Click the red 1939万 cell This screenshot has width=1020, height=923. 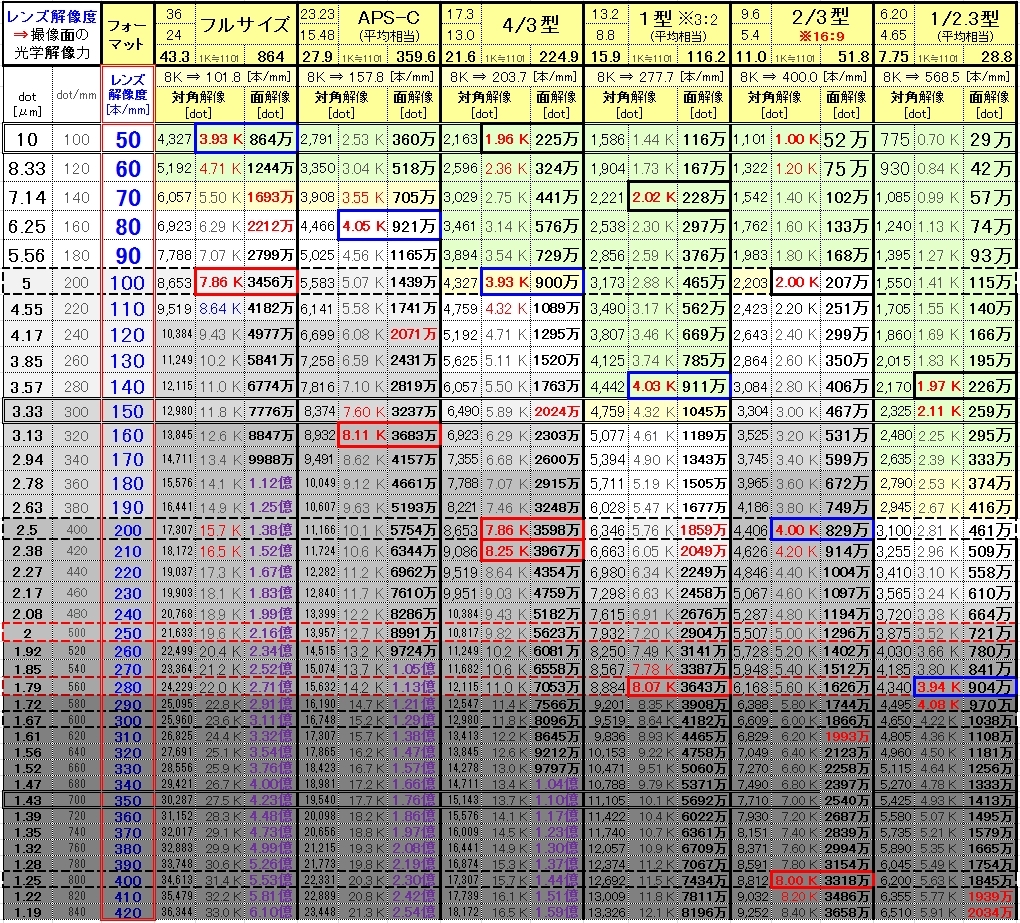(x=989, y=896)
